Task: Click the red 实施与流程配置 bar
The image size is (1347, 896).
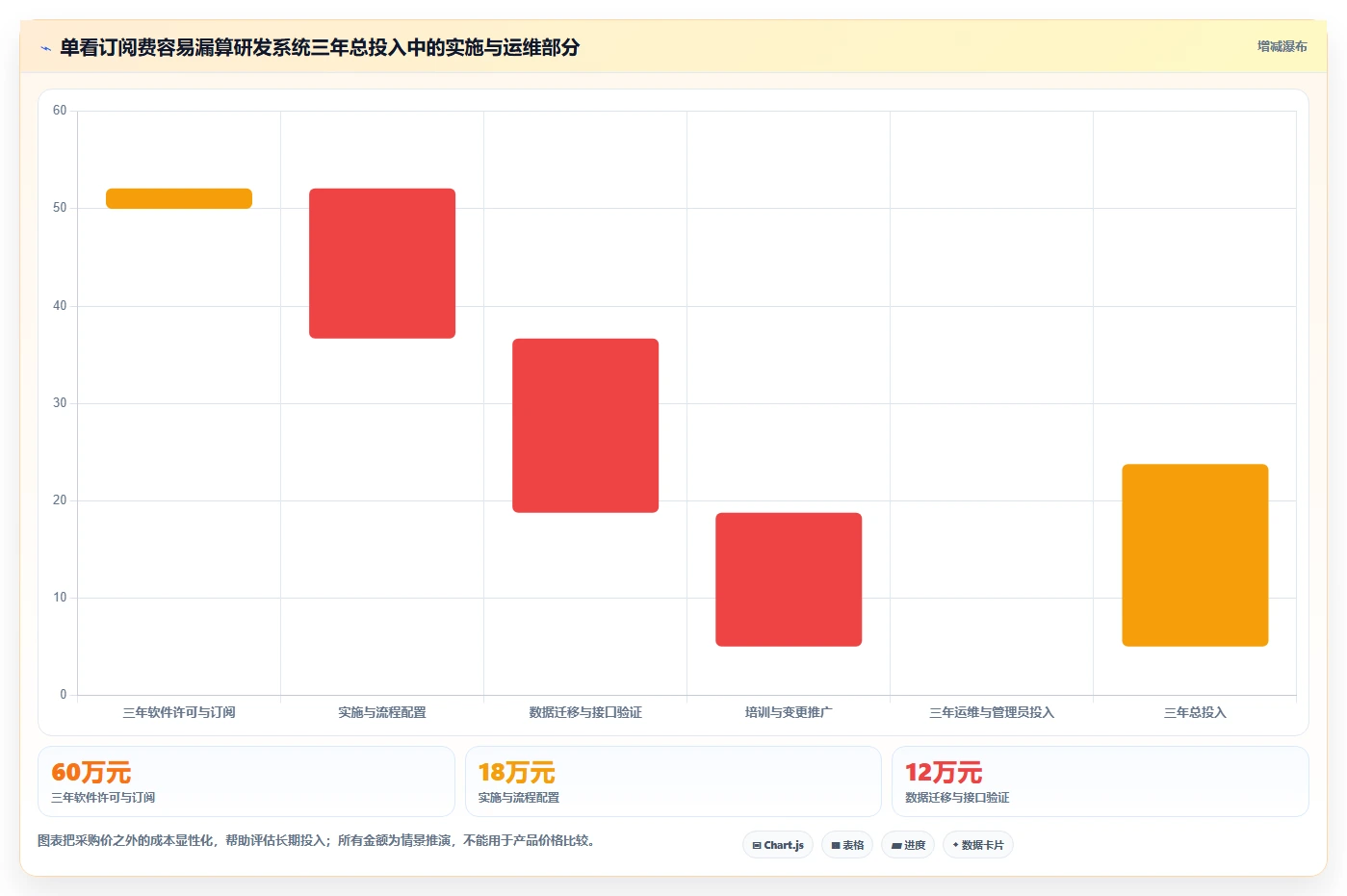Action: (x=382, y=264)
